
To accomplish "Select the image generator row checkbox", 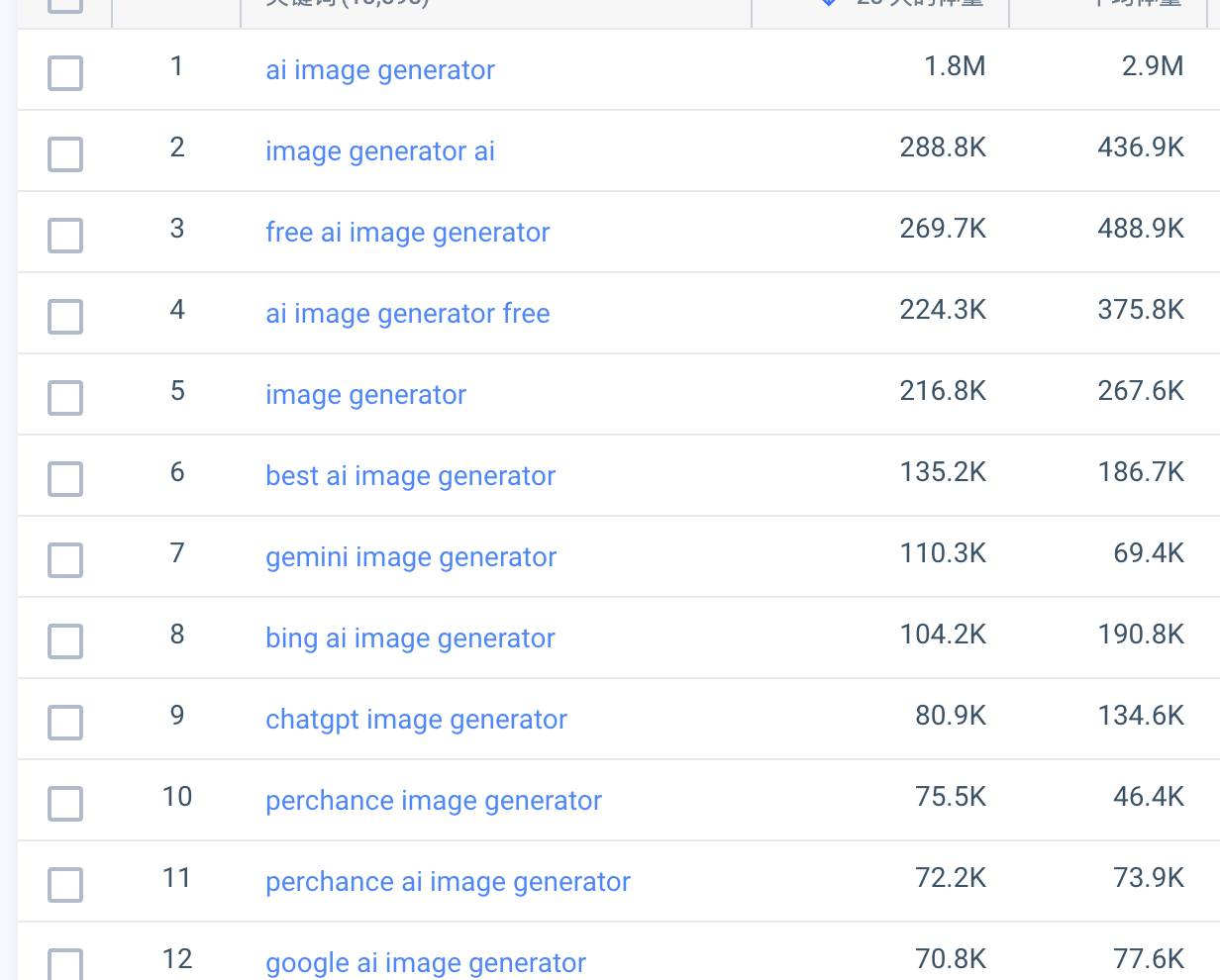I will (65, 398).
